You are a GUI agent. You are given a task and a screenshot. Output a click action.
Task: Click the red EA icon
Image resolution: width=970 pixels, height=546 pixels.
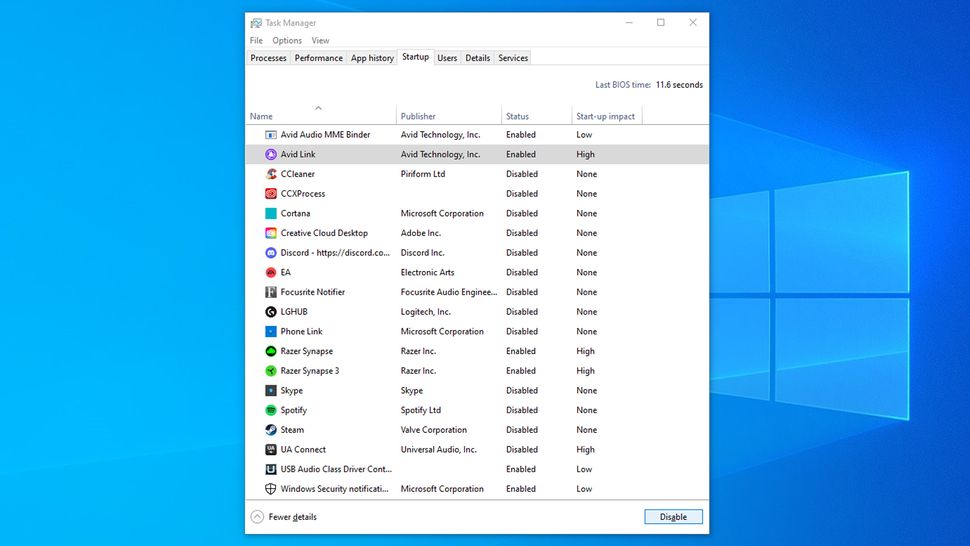tap(270, 272)
